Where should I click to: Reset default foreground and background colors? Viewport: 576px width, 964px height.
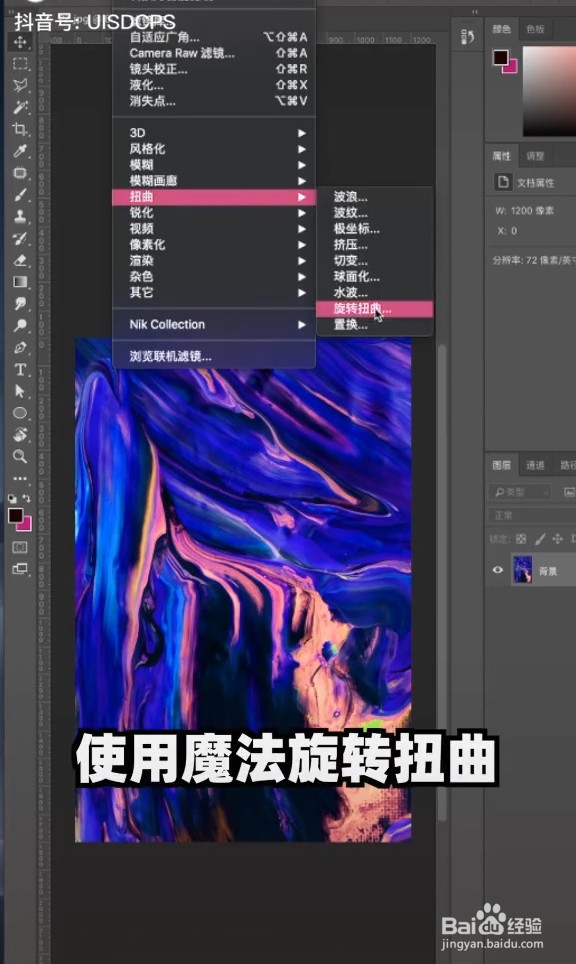tap(12, 499)
